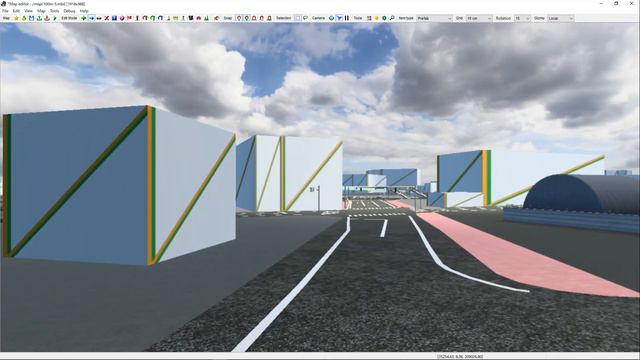640x360 pixels.
Task: Click the green height toolbar icon
Action: click(206, 18)
